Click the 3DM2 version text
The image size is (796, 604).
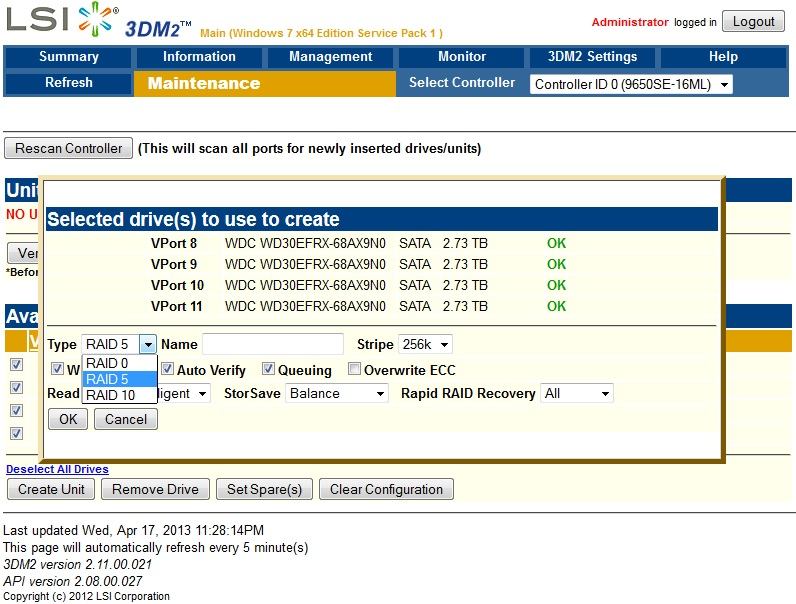(x=78, y=564)
